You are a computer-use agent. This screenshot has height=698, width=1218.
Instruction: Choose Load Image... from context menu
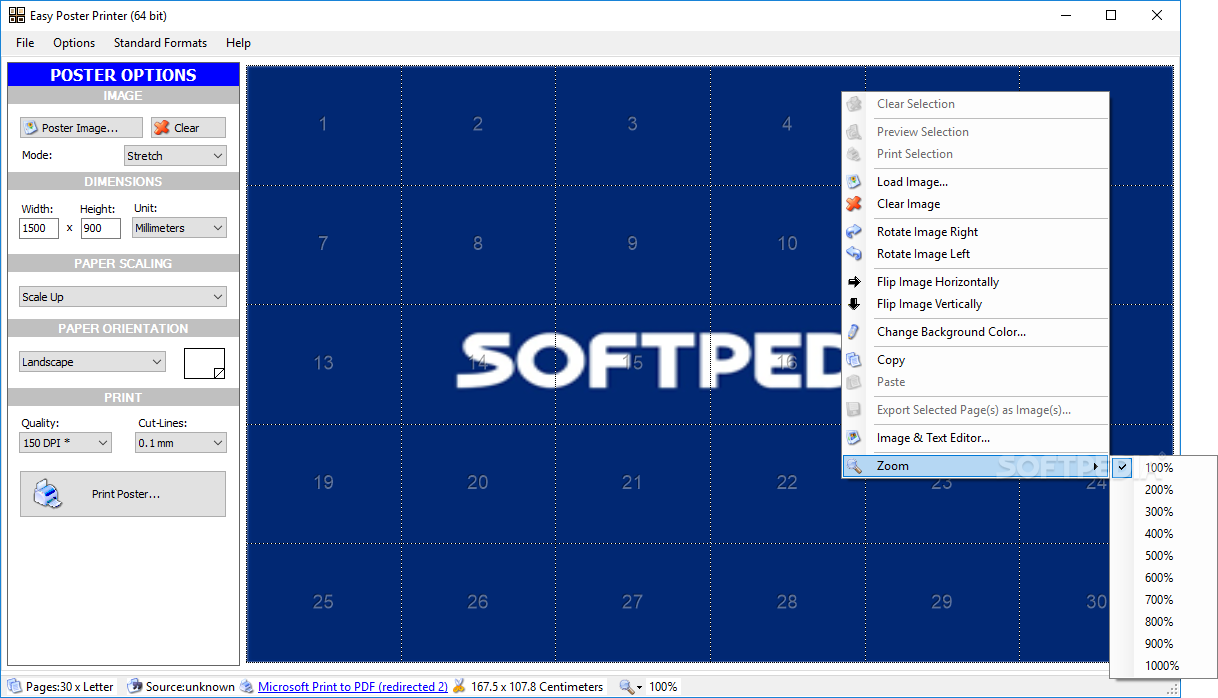975,182
